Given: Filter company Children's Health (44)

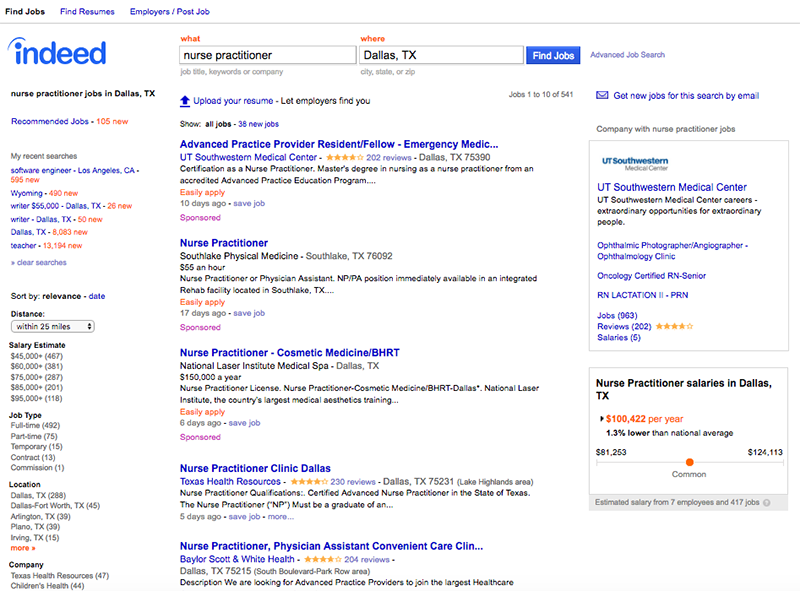Looking at the screenshot, I should pos(47,586).
